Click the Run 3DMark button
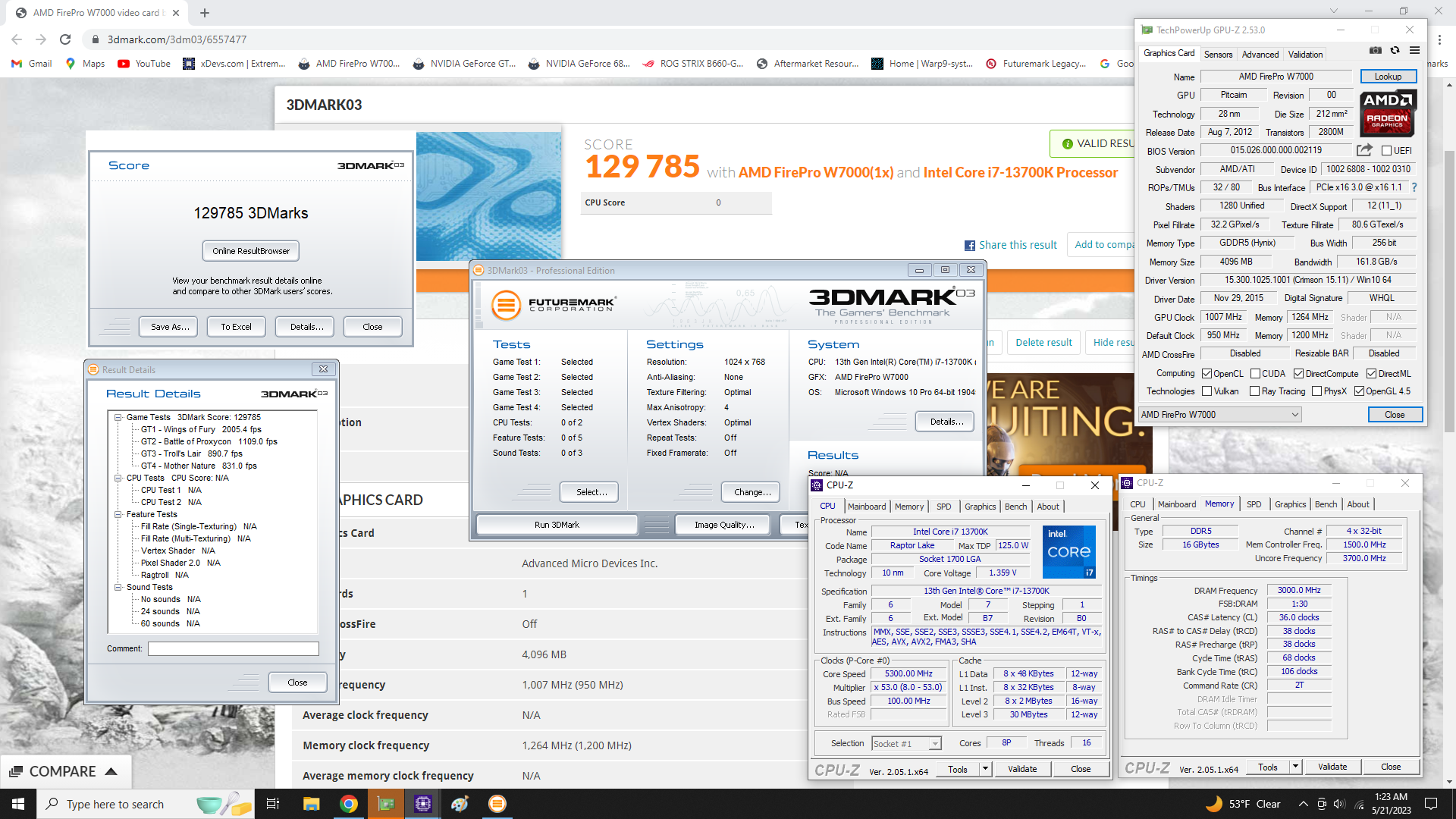Screen dimensions: 1456x819 coord(557,525)
